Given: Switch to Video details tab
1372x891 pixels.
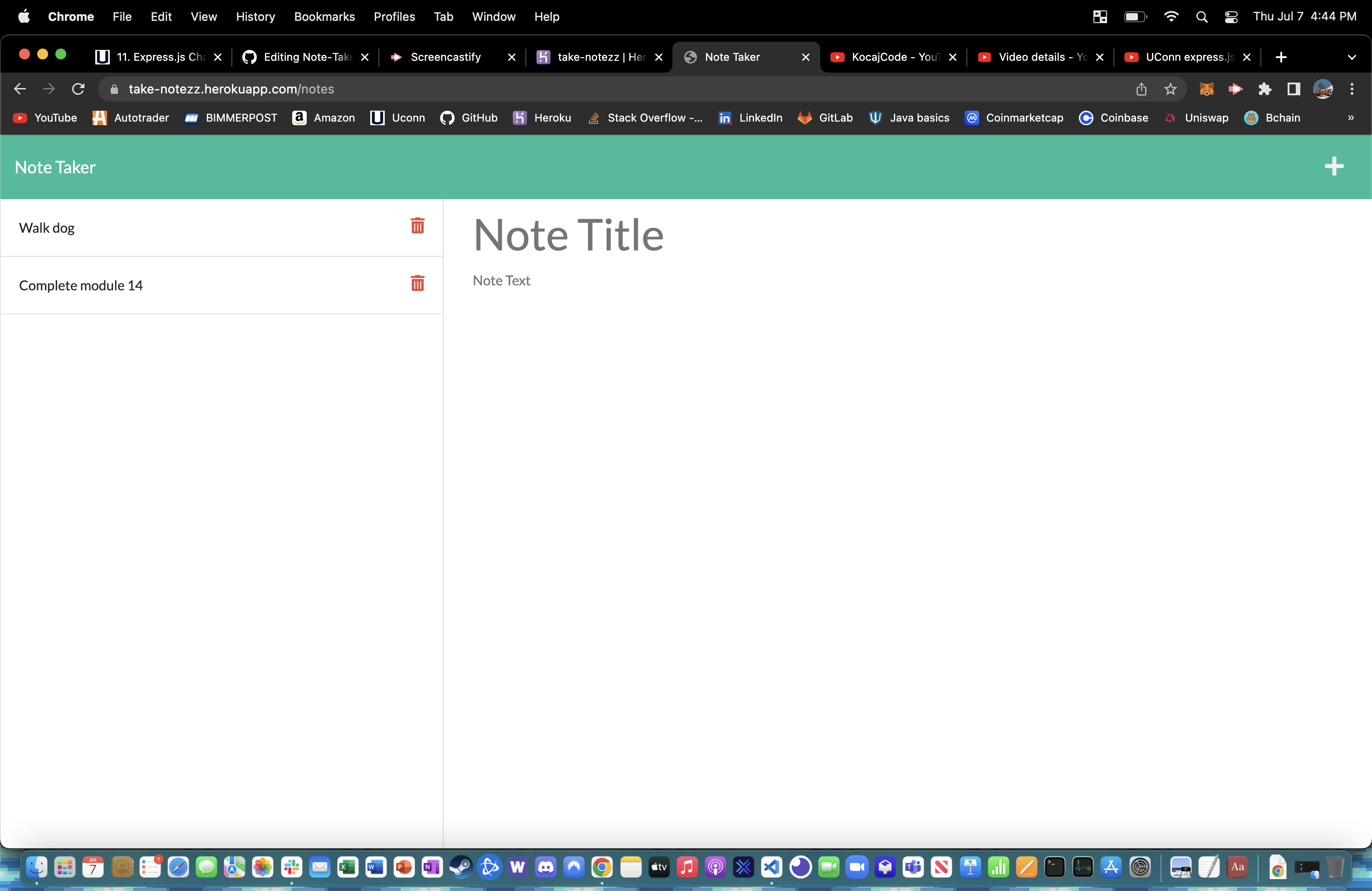Looking at the screenshot, I should pos(1040,57).
